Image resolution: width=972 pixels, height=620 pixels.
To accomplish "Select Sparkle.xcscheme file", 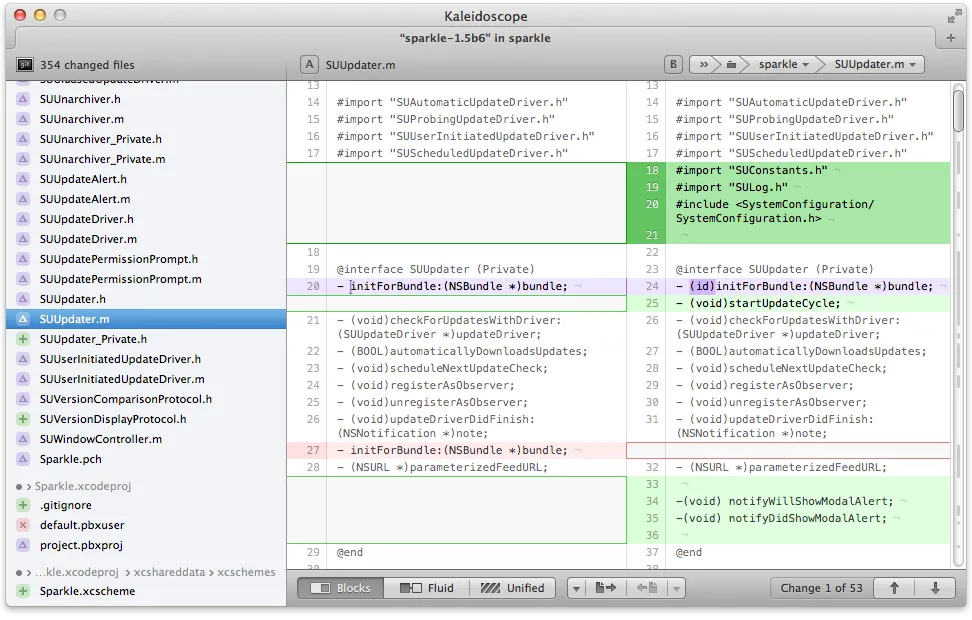I will point(146,591).
